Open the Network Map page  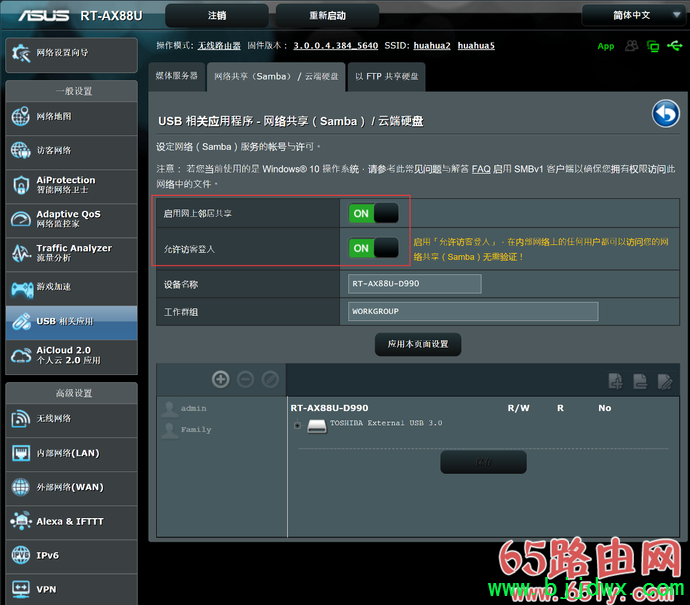[71, 117]
